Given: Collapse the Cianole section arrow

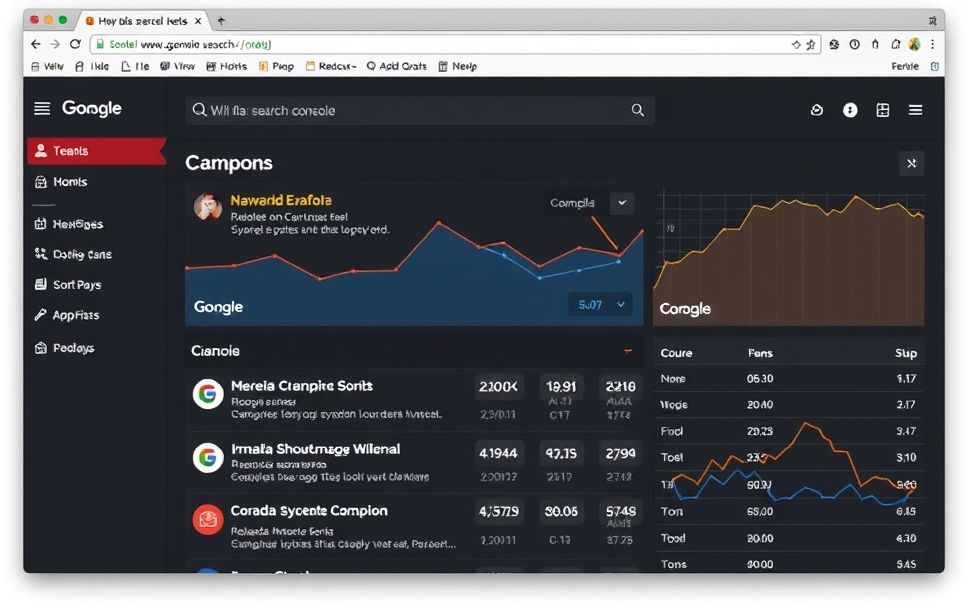Looking at the screenshot, I should point(628,351).
